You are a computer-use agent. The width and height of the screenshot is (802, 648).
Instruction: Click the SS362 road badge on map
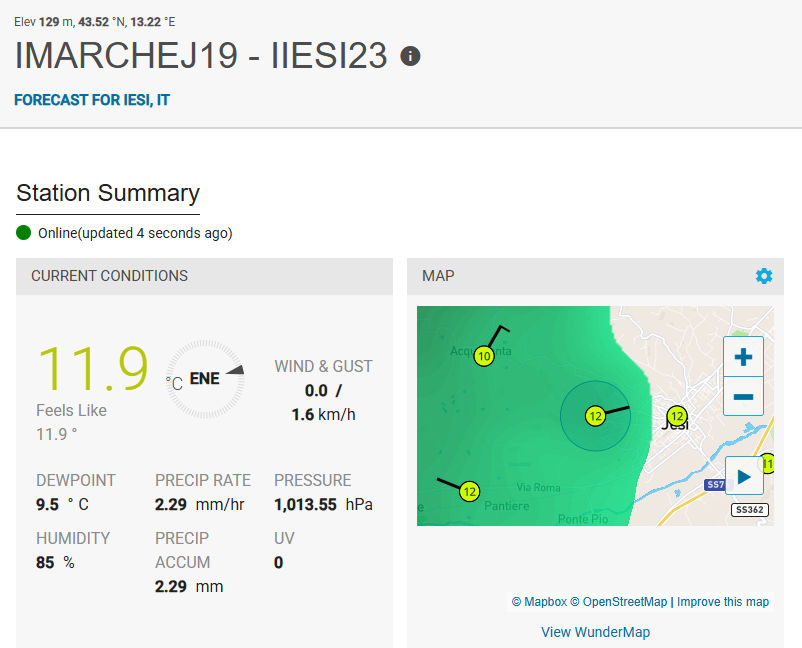[749, 510]
